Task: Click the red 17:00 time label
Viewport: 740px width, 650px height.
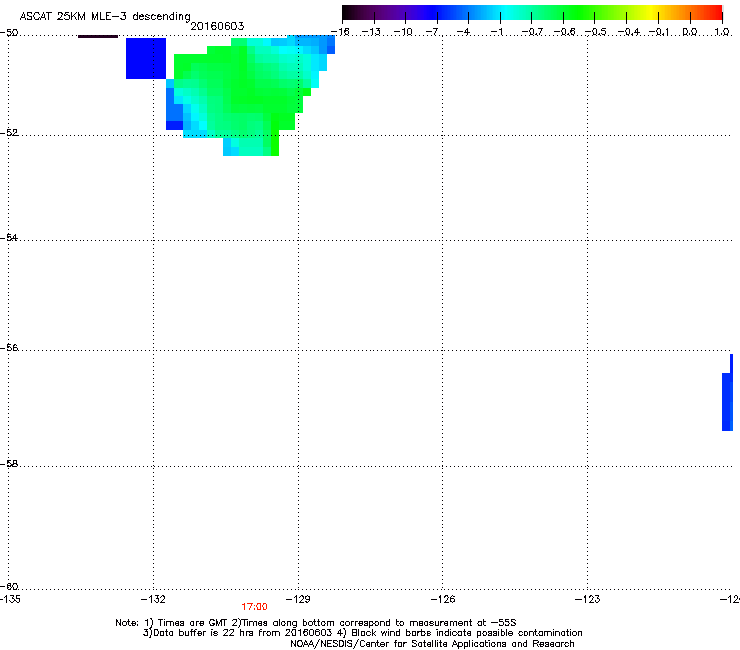Action: (x=254, y=607)
